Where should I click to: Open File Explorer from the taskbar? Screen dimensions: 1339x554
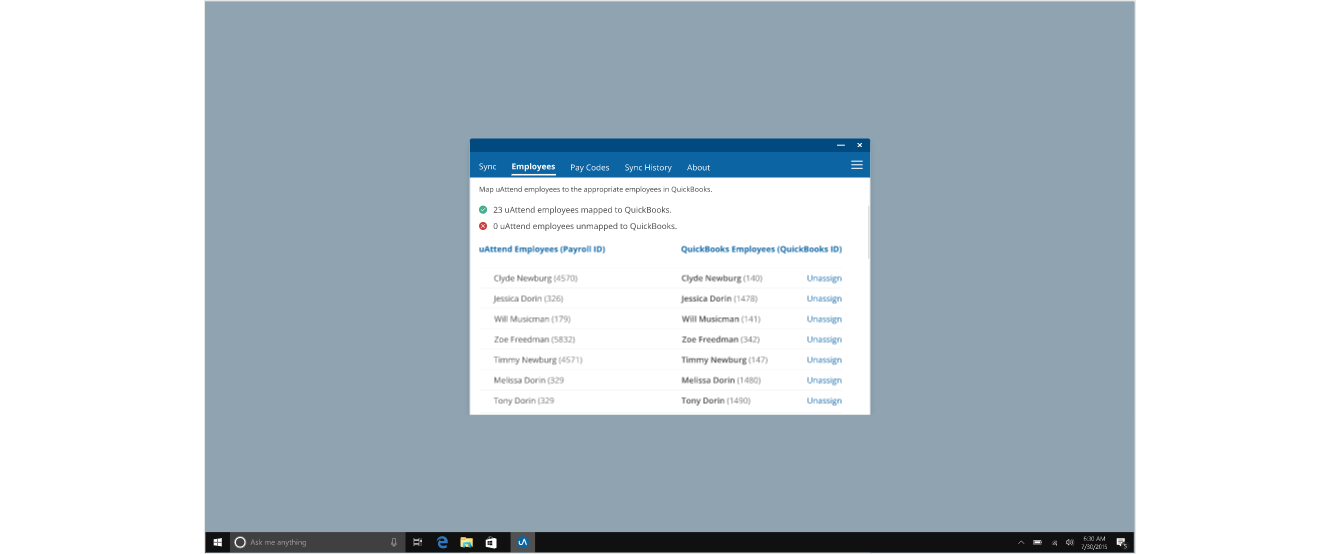[x=466, y=542]
